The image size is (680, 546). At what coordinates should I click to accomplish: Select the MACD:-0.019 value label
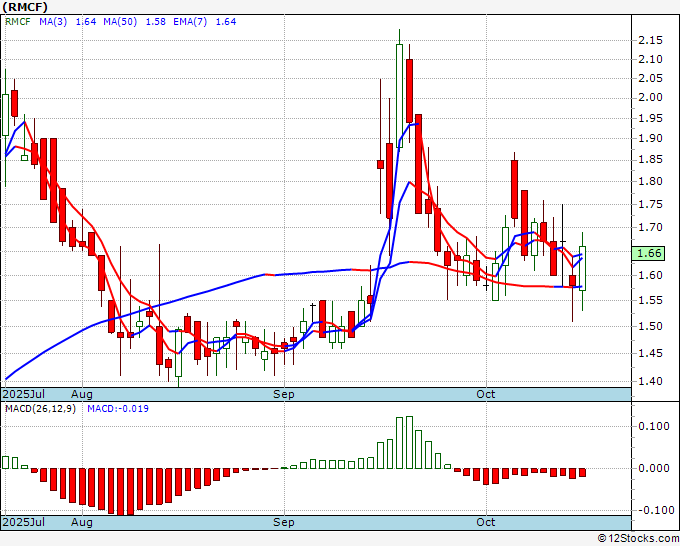coord(116,409)
